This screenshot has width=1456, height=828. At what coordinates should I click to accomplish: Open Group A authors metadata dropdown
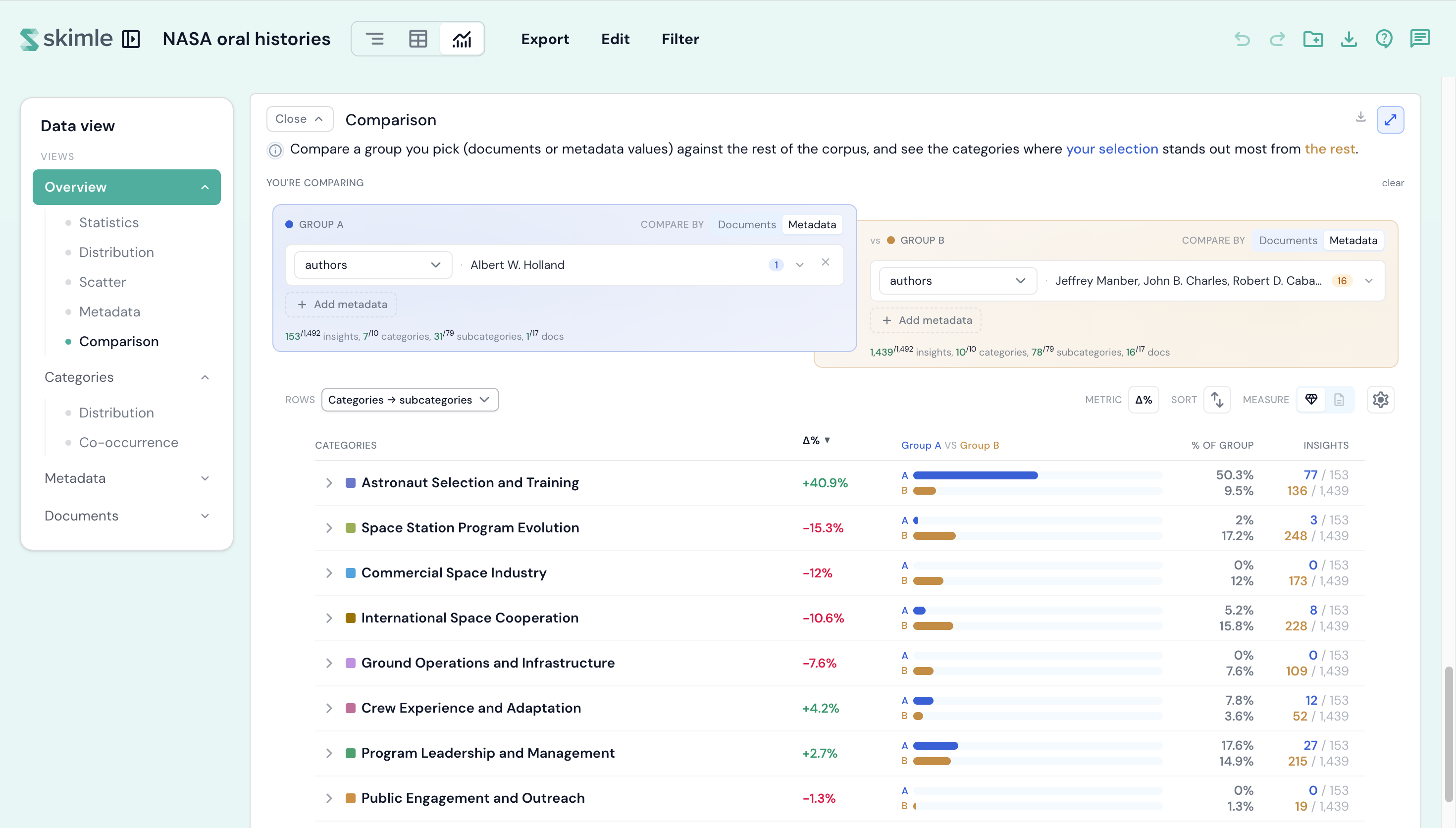(373, 265)
